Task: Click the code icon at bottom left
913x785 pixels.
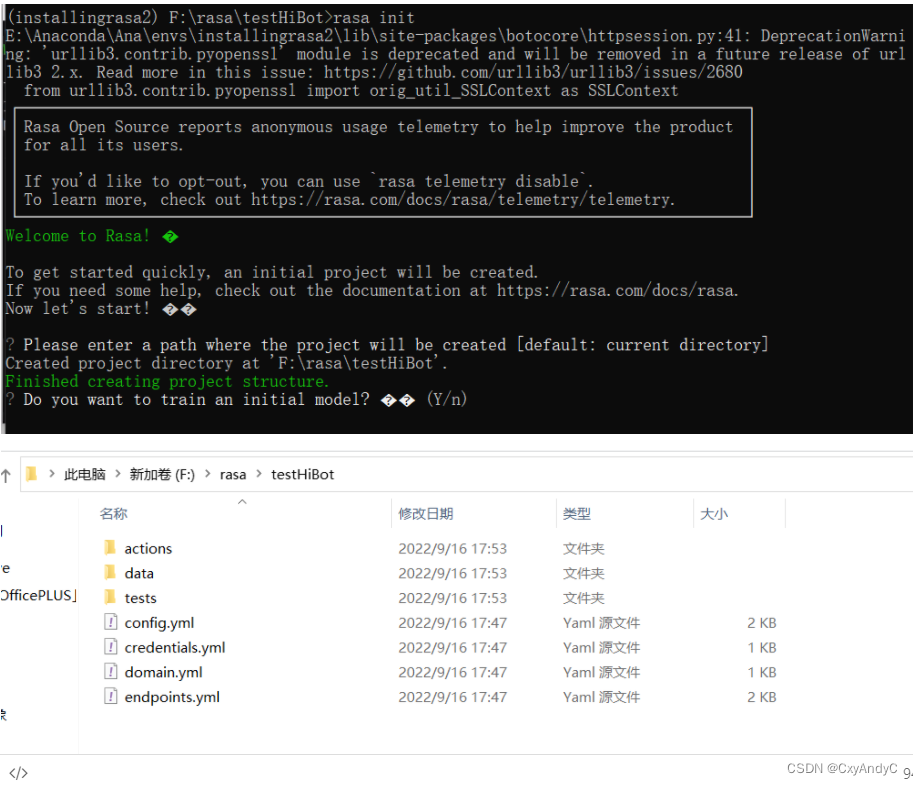Action: pos(18,773)
